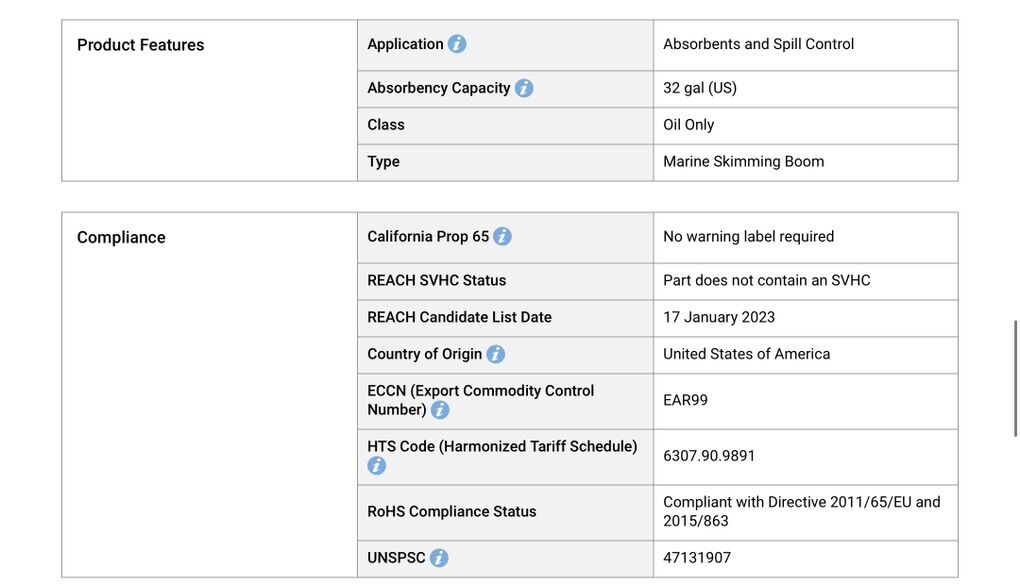Click the Oil Only class value

[x=688, y=125]
